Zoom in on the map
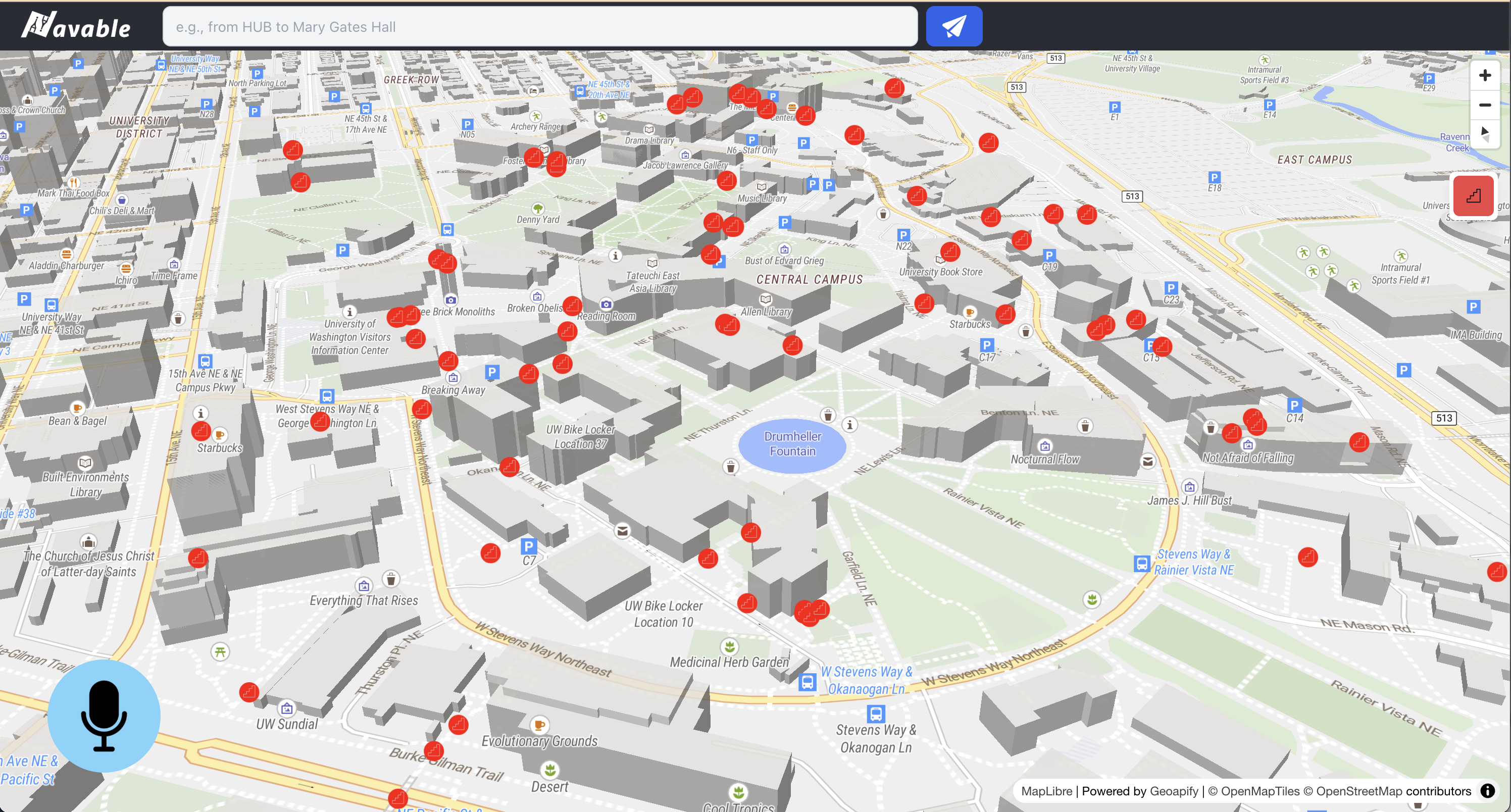Screen dimensions: 1511x812 coord(1485,76)
